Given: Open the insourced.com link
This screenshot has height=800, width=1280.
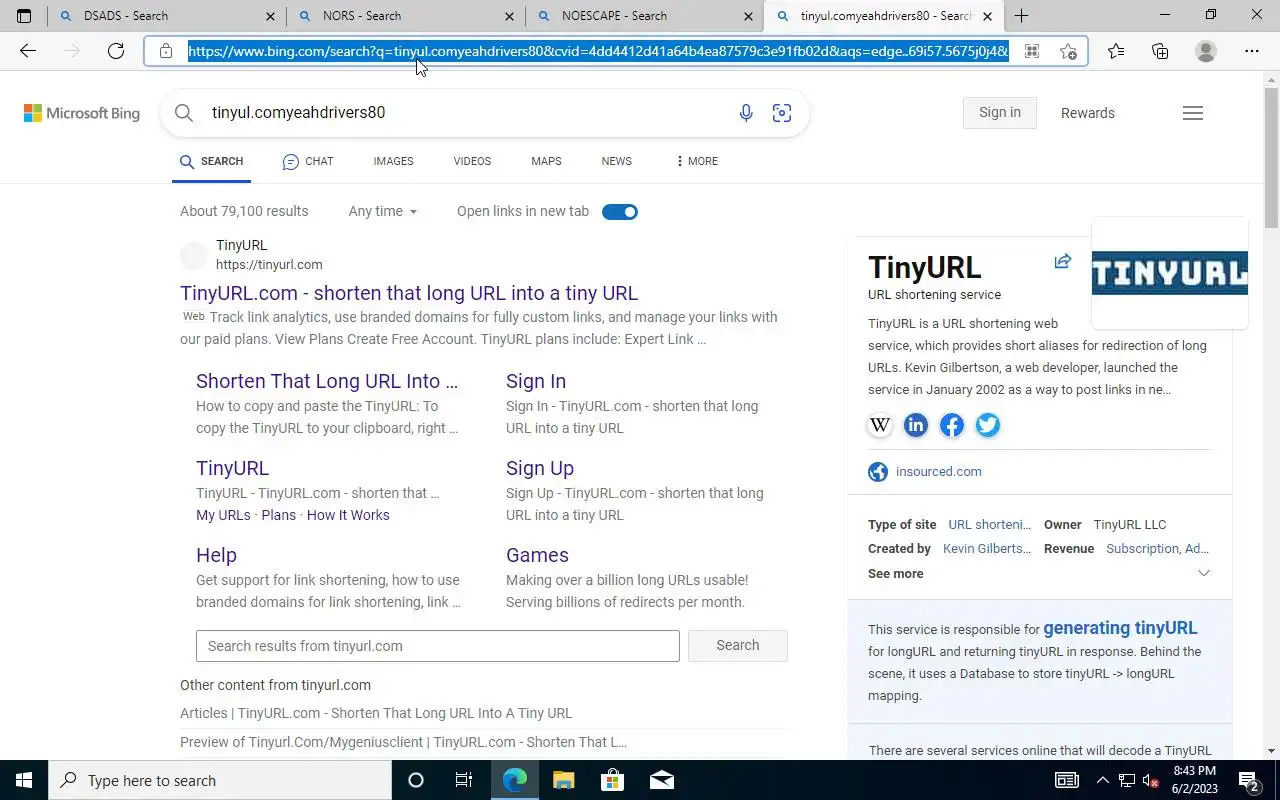Looking at the screenshot, I should pos(938,472).
